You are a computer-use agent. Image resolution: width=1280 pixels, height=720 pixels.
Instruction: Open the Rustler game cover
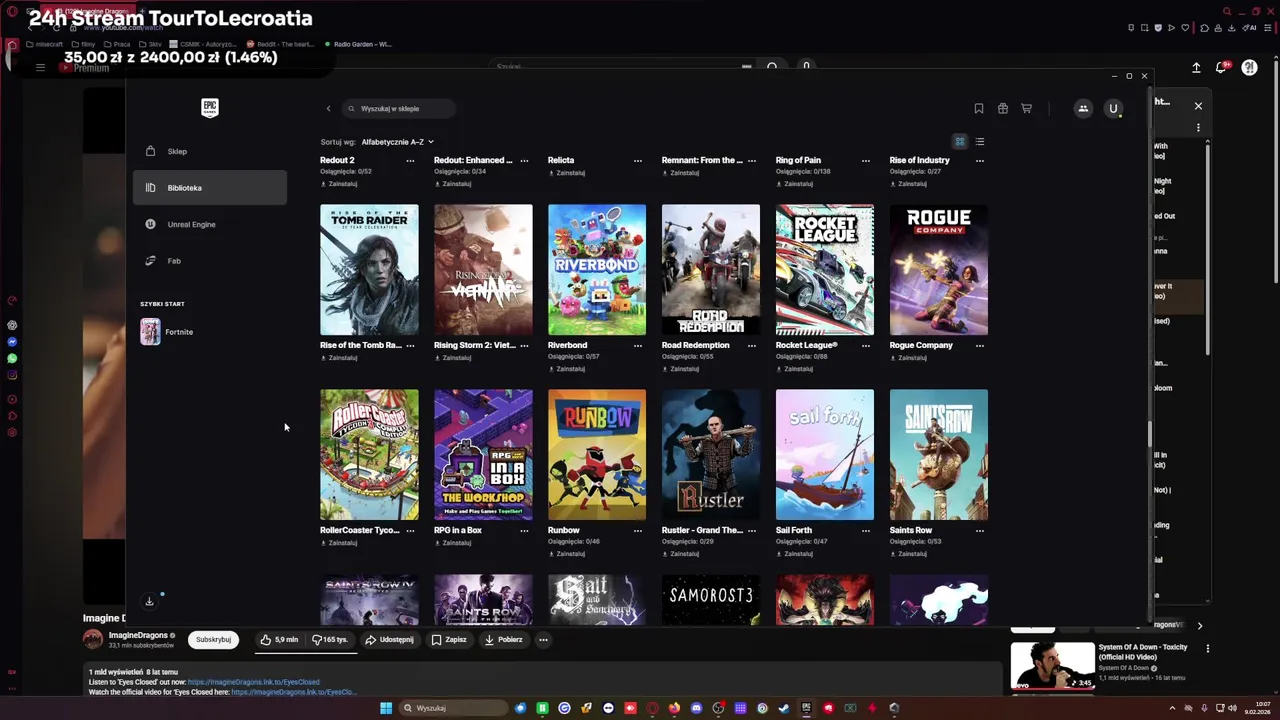711,455
